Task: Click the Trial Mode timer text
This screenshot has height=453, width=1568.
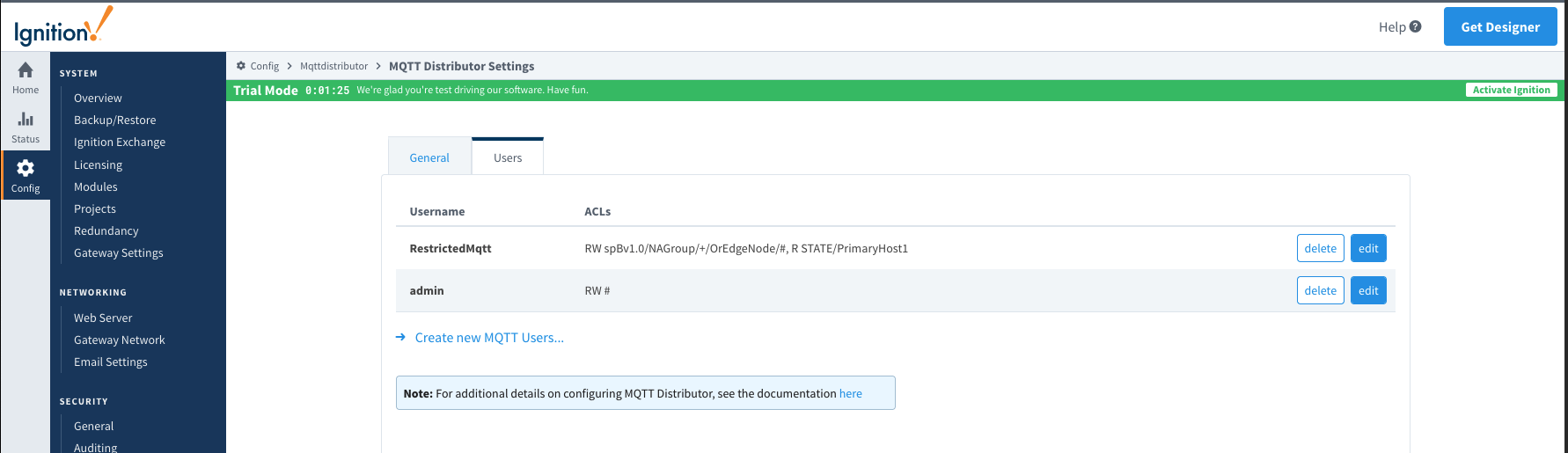Action: pos(327,90)
